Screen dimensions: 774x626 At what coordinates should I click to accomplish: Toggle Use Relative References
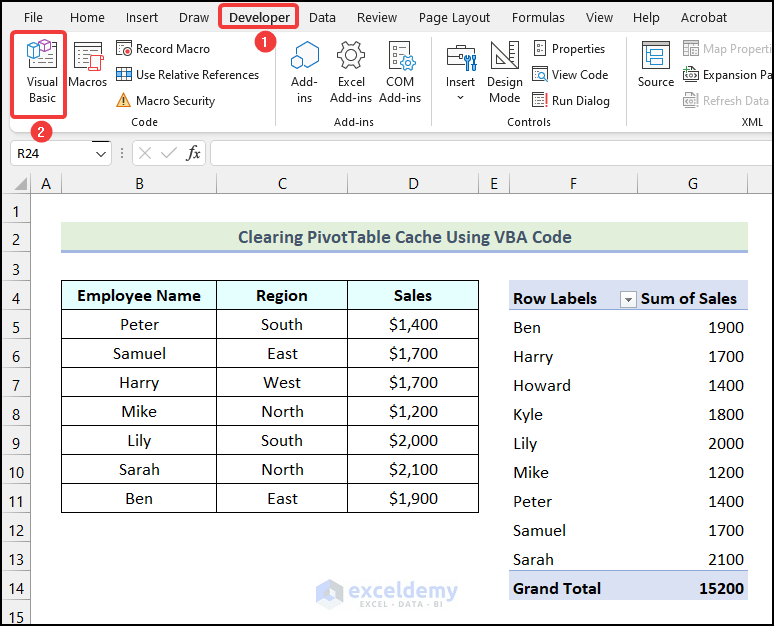point(188,75)
